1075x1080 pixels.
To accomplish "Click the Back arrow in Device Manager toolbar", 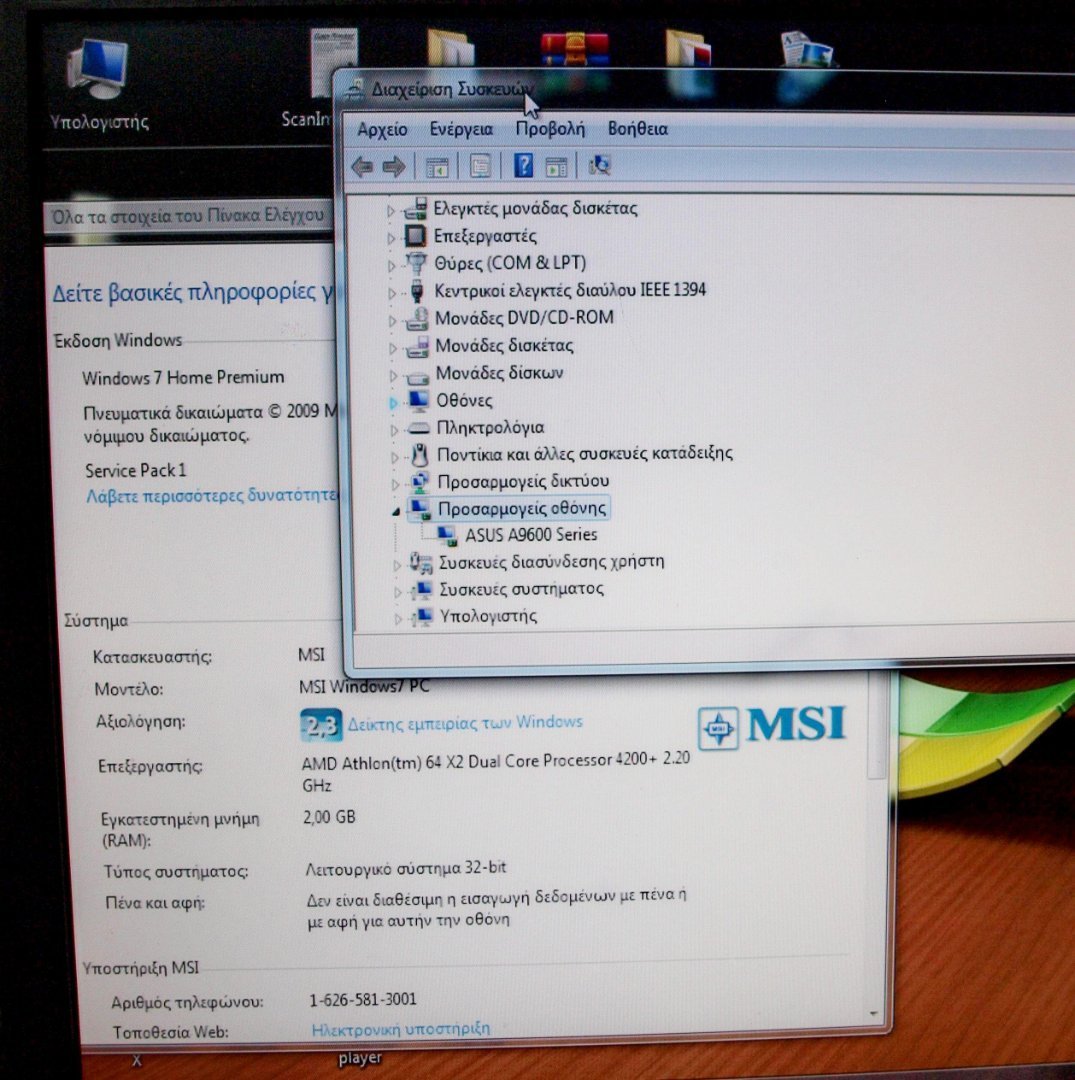I will [x=362, y=166].
